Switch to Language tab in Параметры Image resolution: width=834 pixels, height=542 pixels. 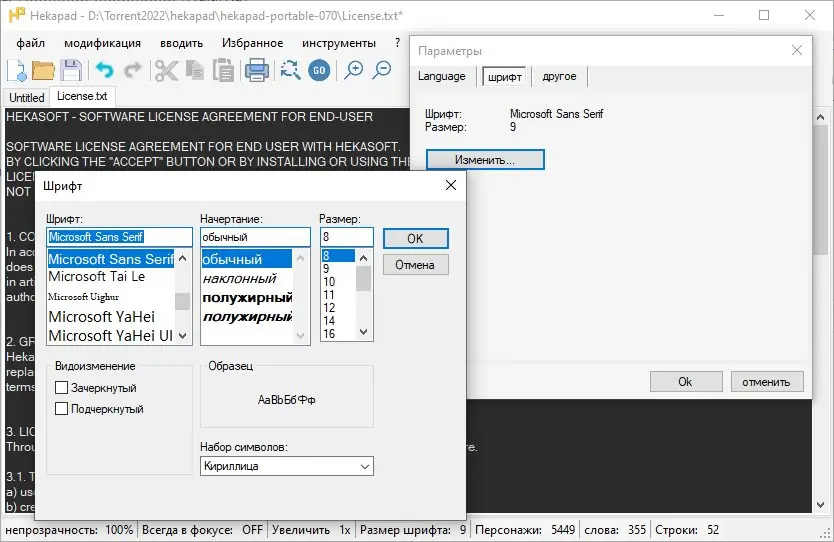tap(441, 76)
